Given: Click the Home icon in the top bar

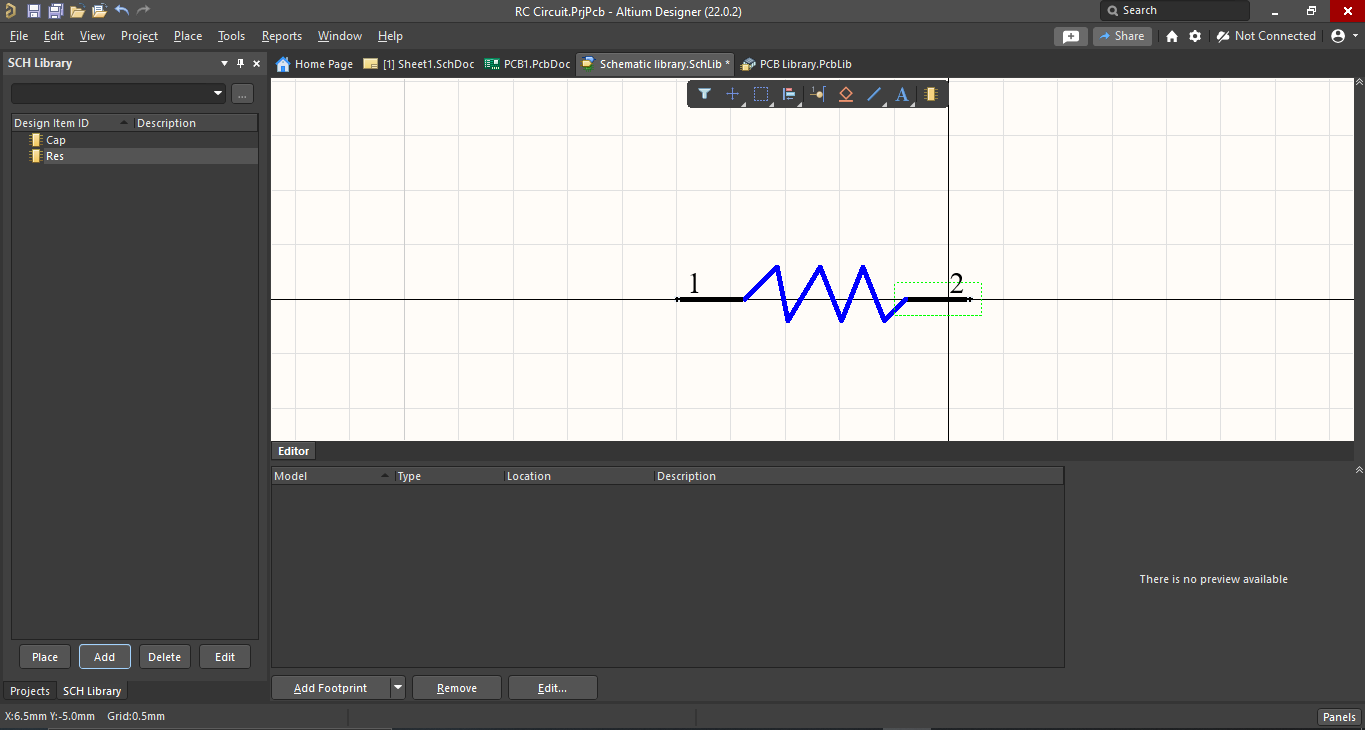Looking at the screenshot, I should click(1172, 36).
